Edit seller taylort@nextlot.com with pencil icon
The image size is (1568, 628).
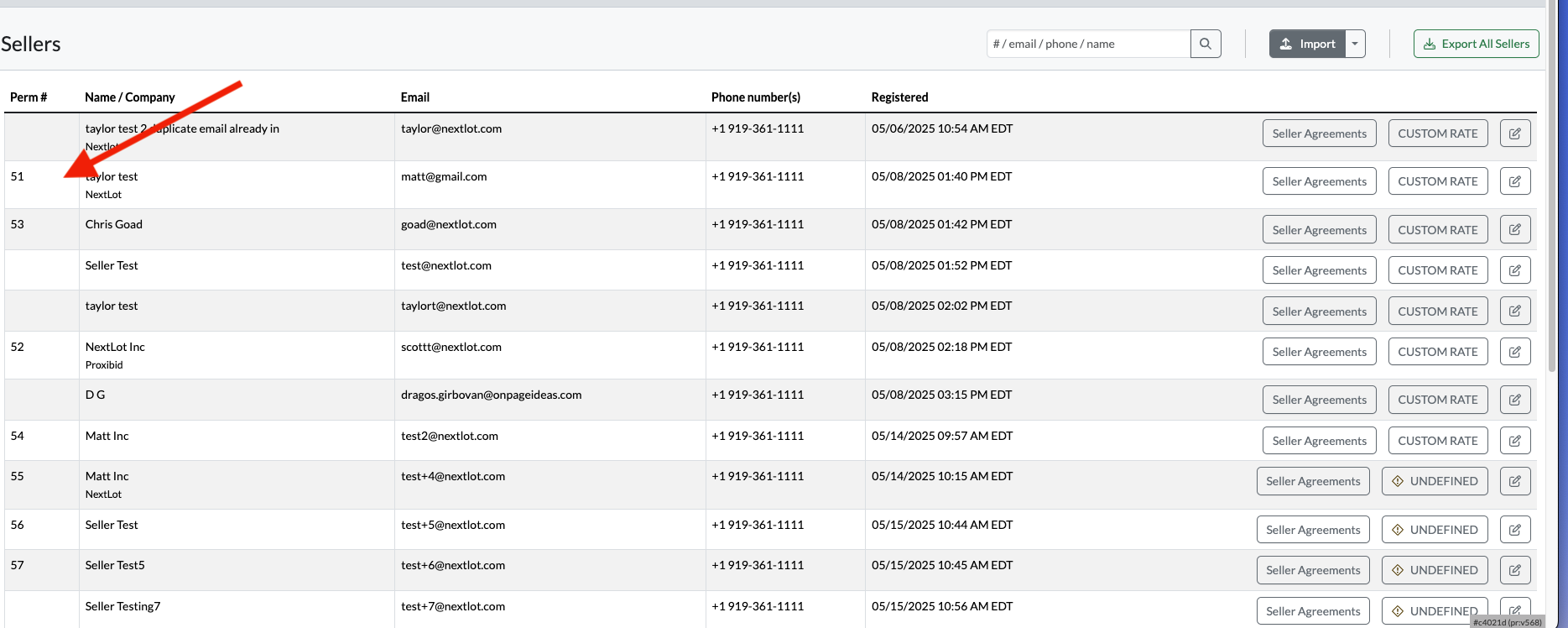click(1515, 311)
